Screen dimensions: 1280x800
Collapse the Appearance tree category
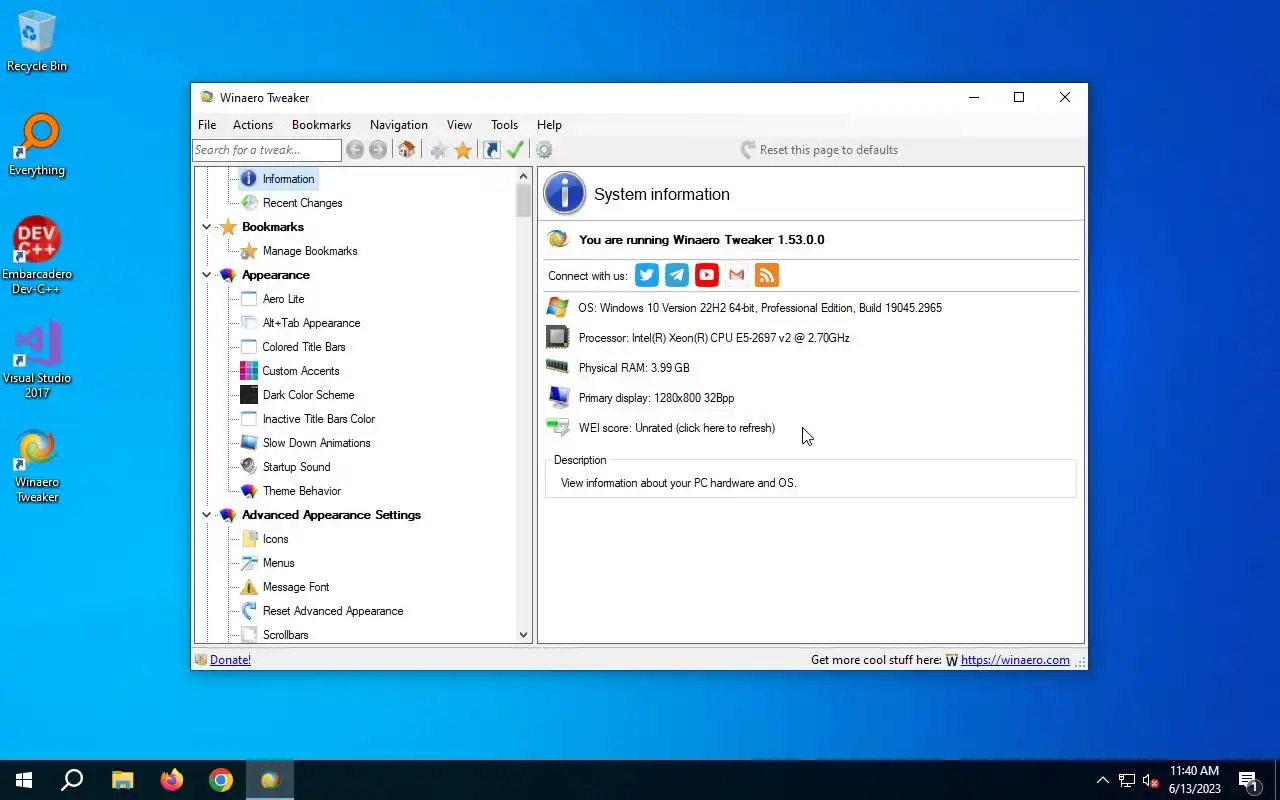[x=207, y=275]
